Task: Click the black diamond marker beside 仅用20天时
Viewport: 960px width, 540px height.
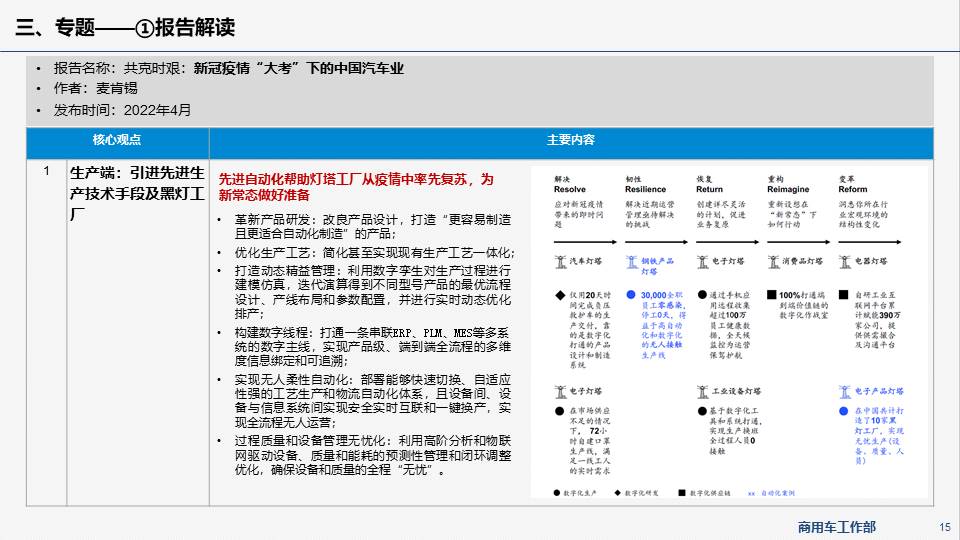Action: (x=560, y=295)
